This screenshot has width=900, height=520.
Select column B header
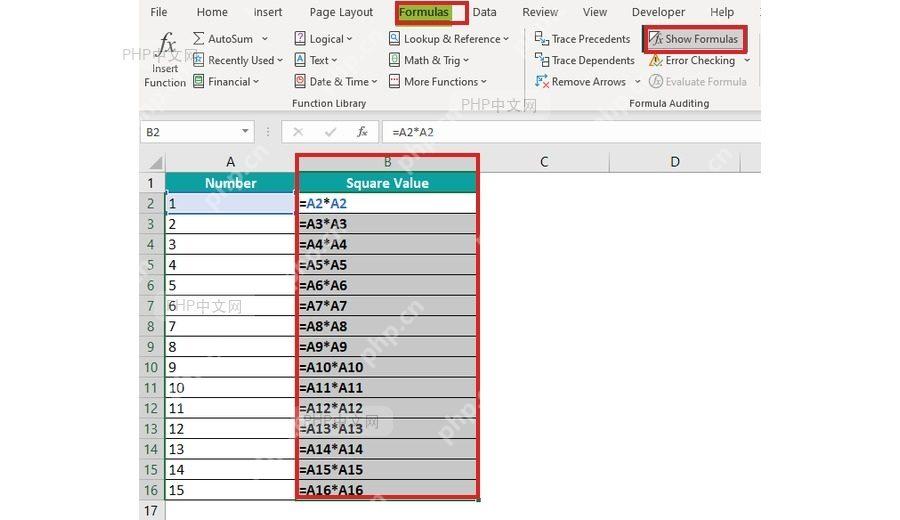[387, 162]
